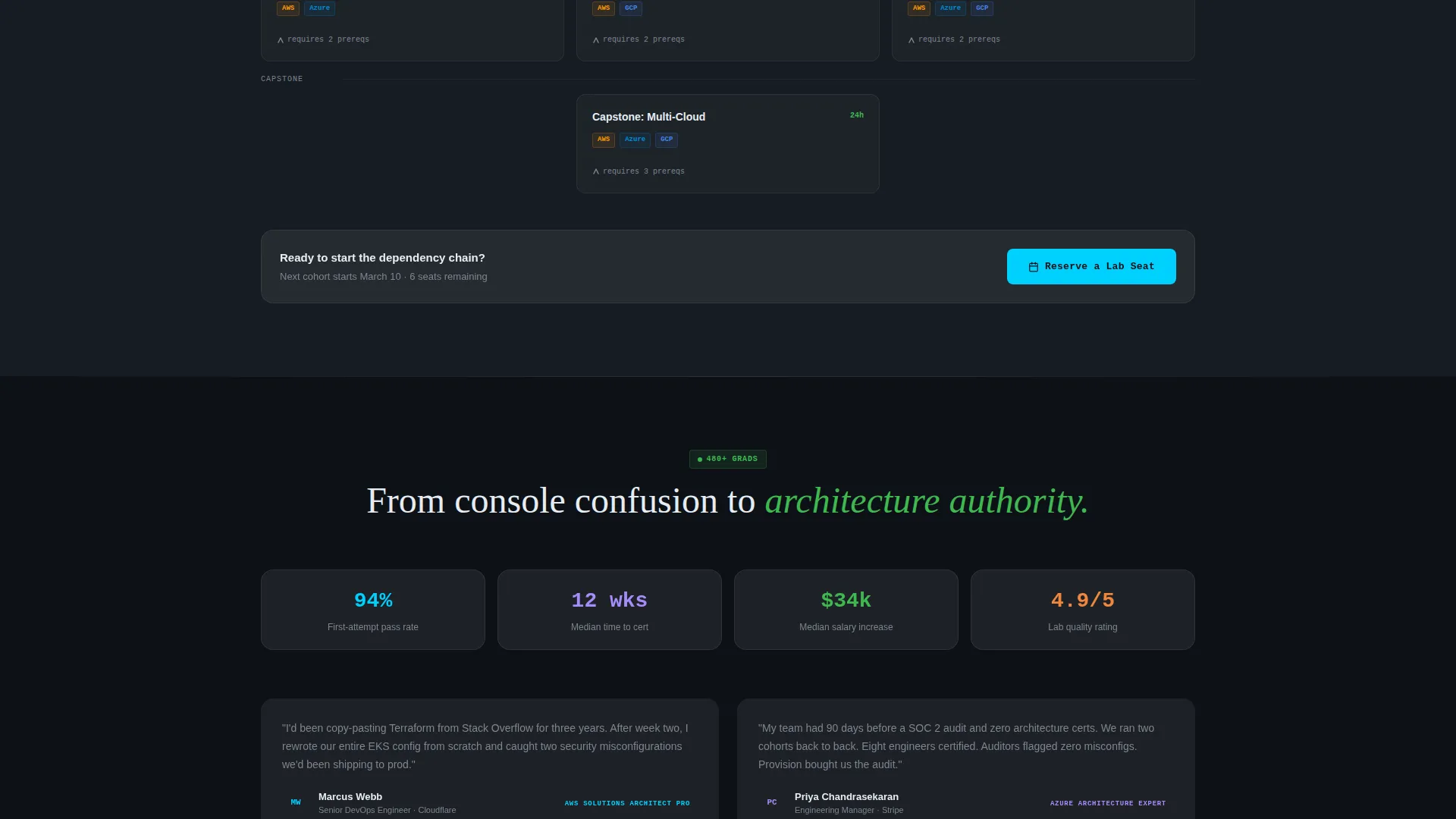
Task: Click 'Senior DevOps Engineer · Cloudflare' subtitle
Action: 388,811
